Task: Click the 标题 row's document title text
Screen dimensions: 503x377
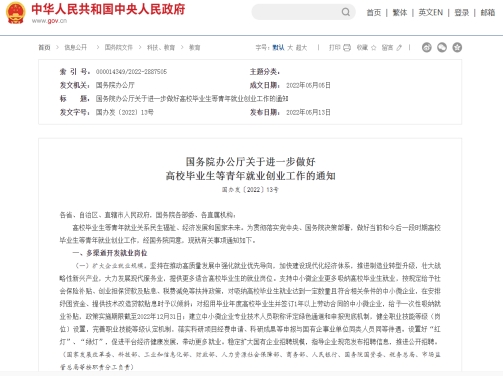Action: coord(192,99)
